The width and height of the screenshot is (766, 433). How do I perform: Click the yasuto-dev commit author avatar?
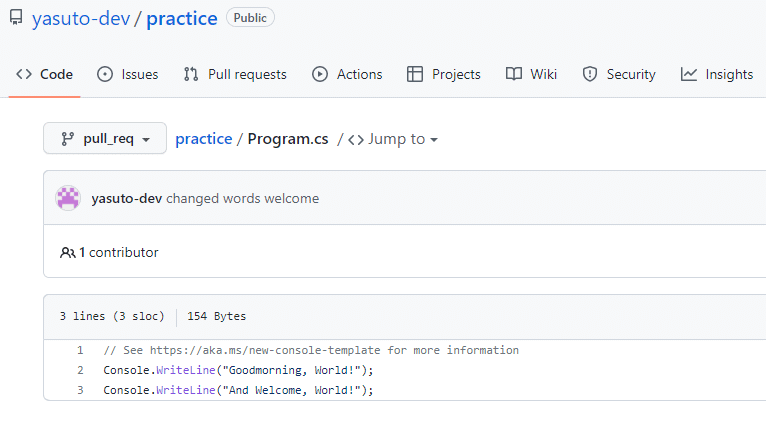[68, 198]
